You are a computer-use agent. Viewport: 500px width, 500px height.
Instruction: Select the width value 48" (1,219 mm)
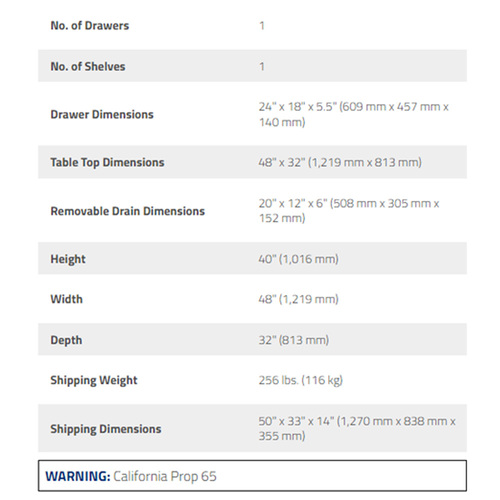click(299, 299)
